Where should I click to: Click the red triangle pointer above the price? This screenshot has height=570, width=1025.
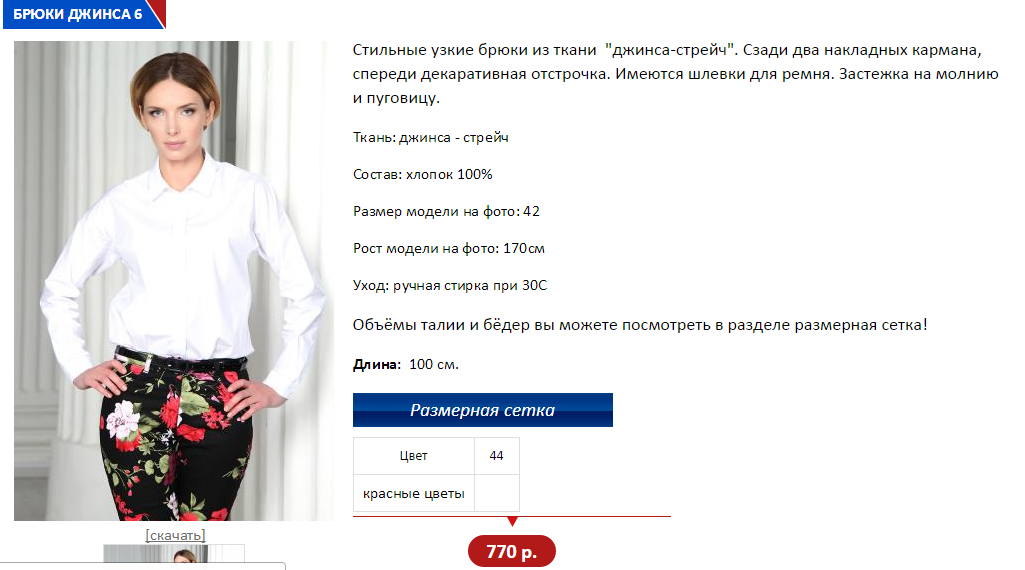(x=512, y=521)
